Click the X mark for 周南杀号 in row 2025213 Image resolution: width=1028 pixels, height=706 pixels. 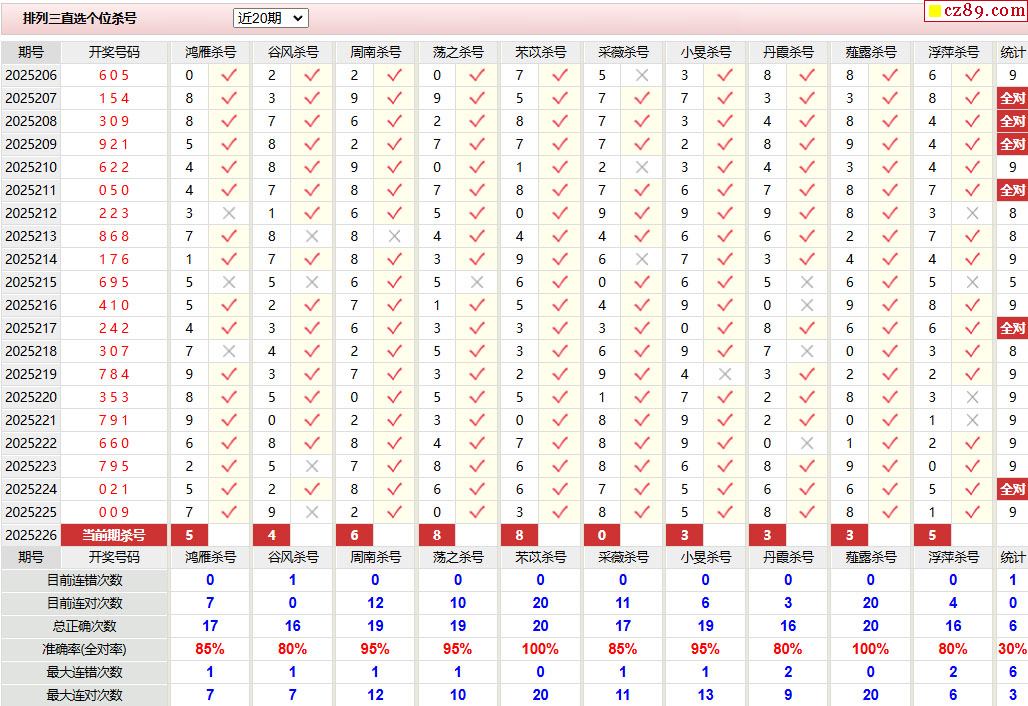click(394, 236)
